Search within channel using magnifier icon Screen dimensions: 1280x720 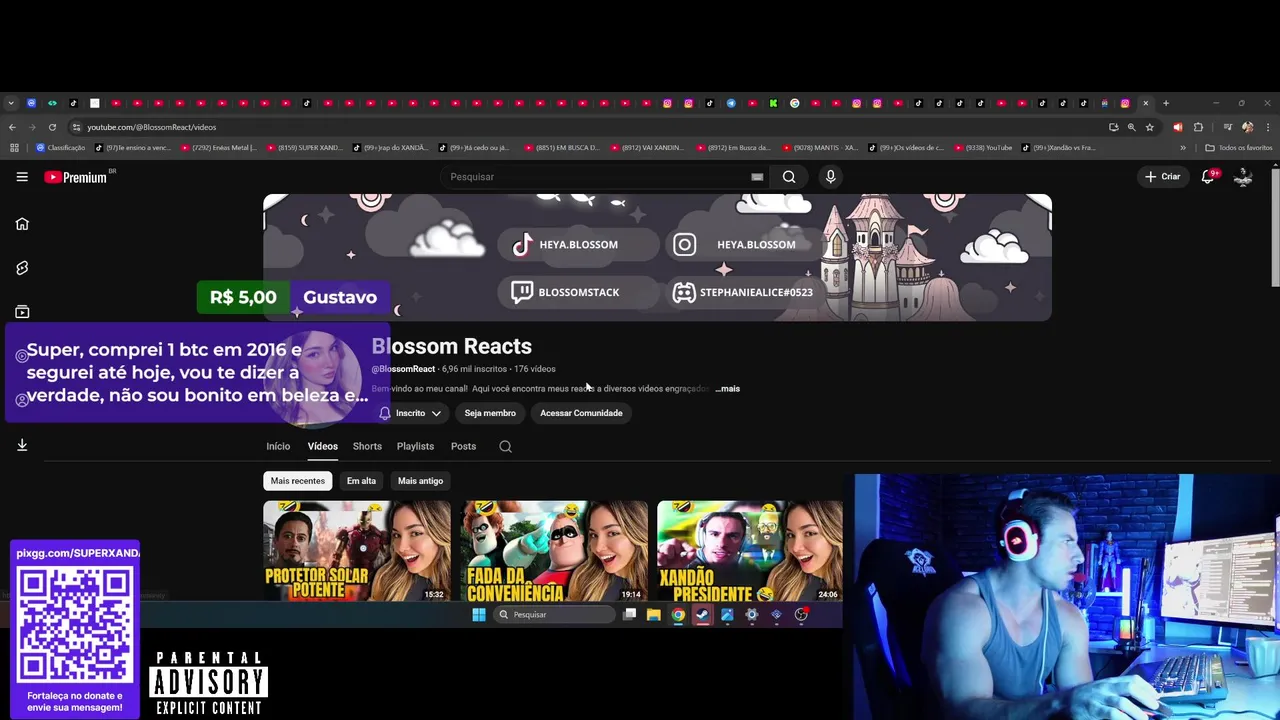coord(505,446)
